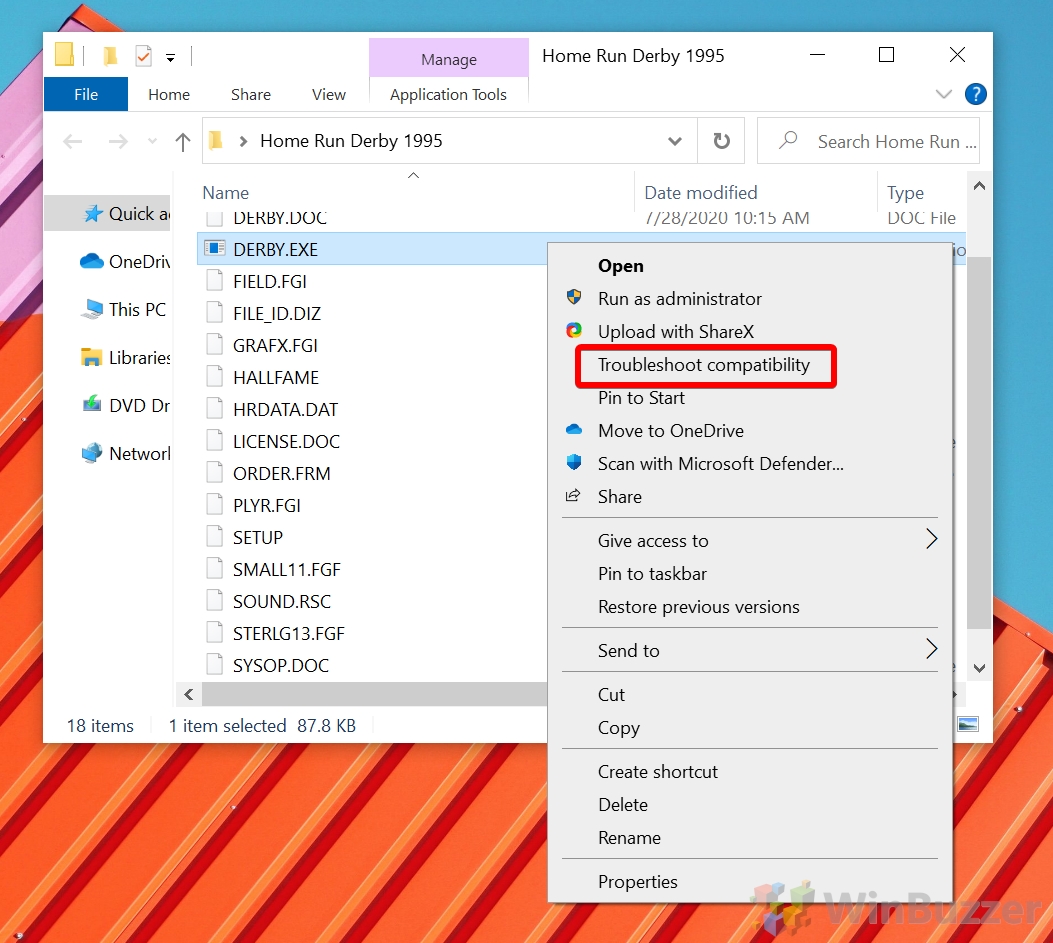Viewport: 1053px width, 943px height.
Task: Click the folder icon in address bar
Action: click(216, 140)
